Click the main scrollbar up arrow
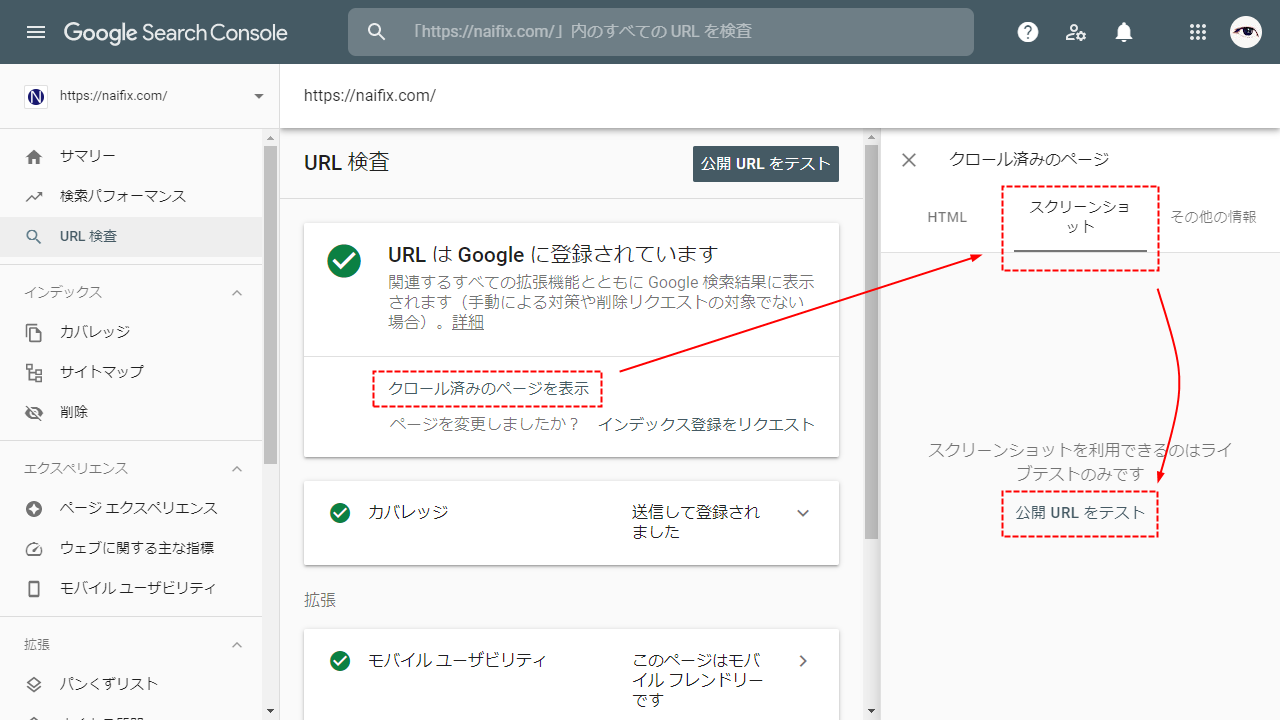The width and height of the screenshot is (1280, 720). [871, 136]
